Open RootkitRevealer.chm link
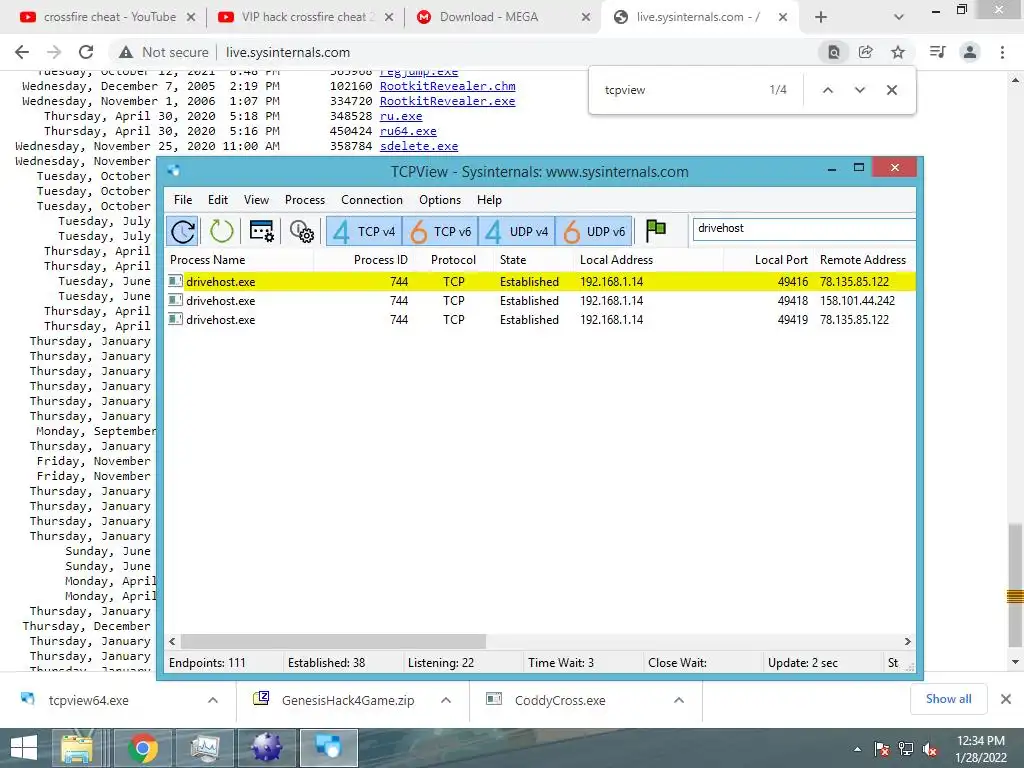This screenshot has height=768, width=1024. (447, 86)
